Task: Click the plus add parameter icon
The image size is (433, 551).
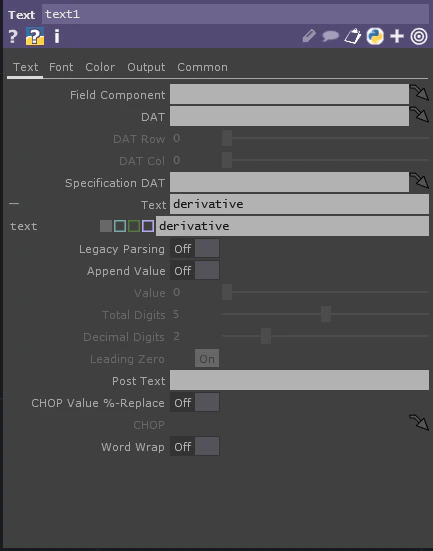Action: point(397,36)
